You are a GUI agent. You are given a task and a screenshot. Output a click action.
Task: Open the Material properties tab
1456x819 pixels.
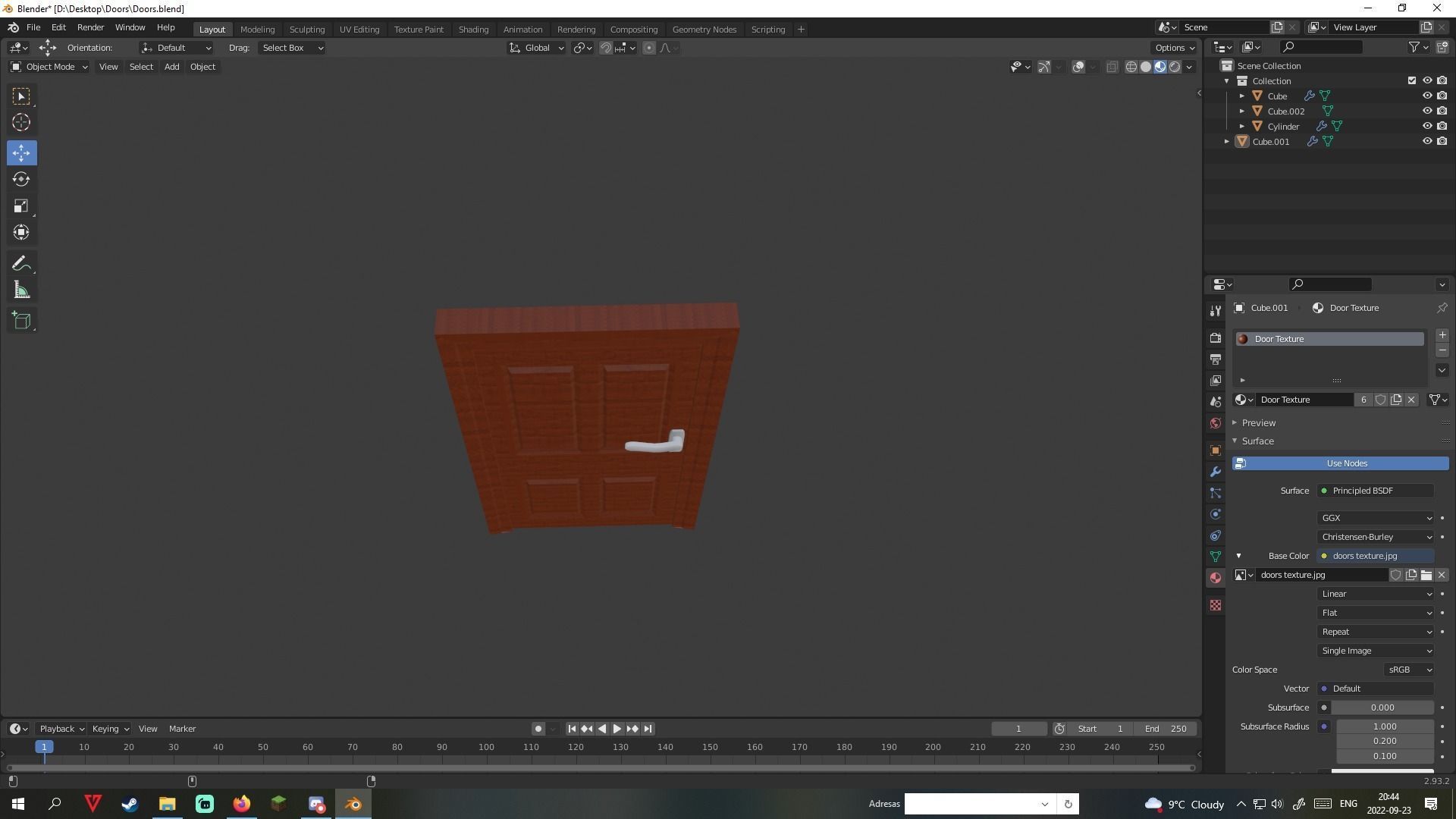pos(1216,578)
